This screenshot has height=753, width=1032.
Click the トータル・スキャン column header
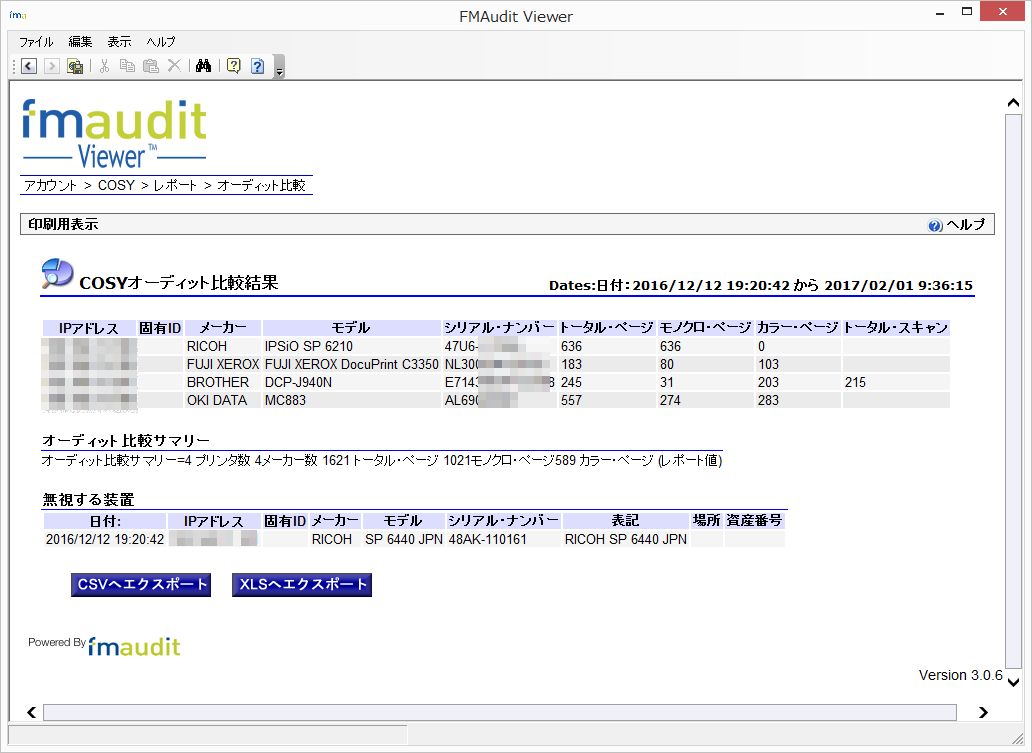click(896, 328)
